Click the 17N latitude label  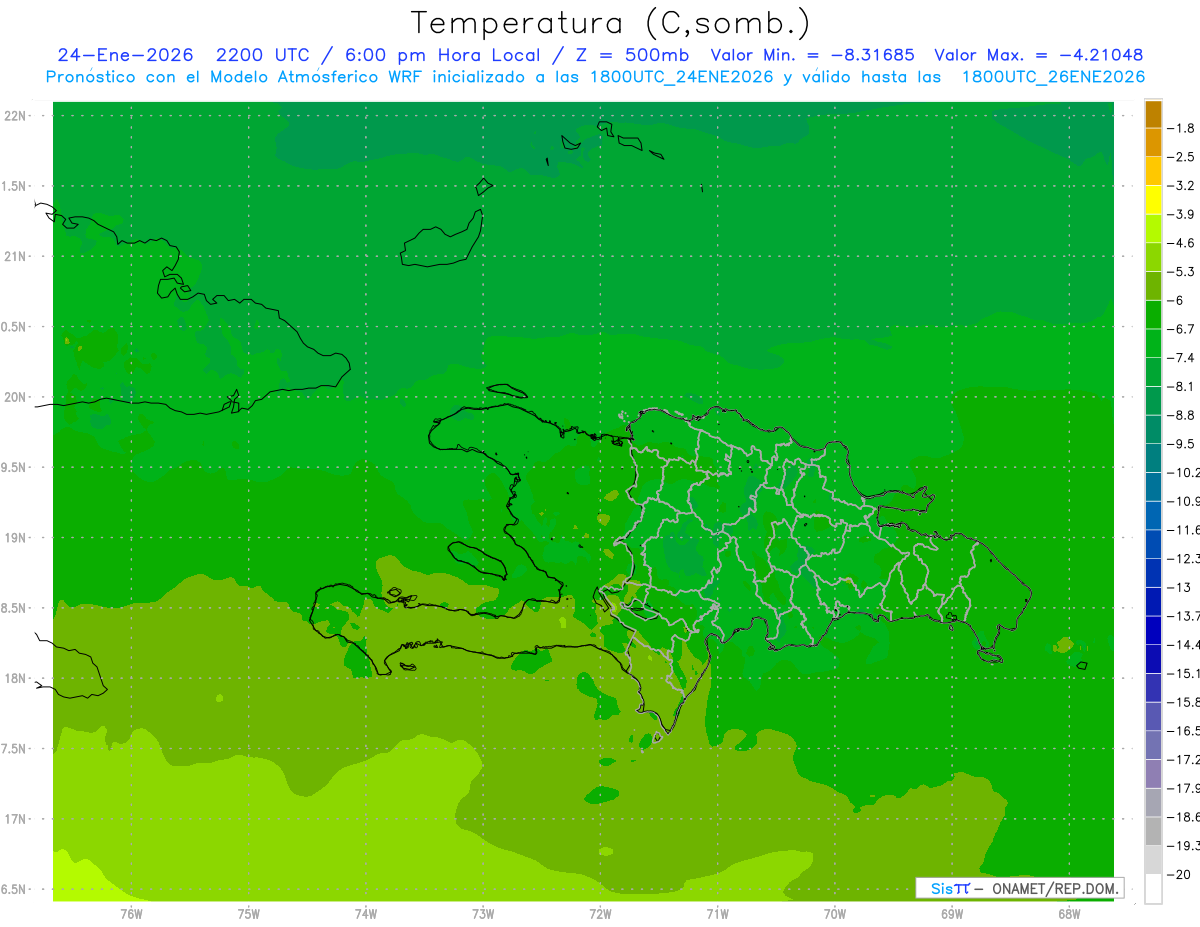[17, 819]
